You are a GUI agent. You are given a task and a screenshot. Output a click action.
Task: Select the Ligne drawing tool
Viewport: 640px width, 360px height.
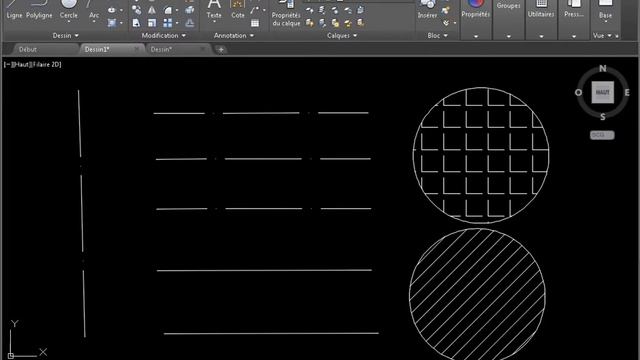pyautogui.click(x=14, y=10)
